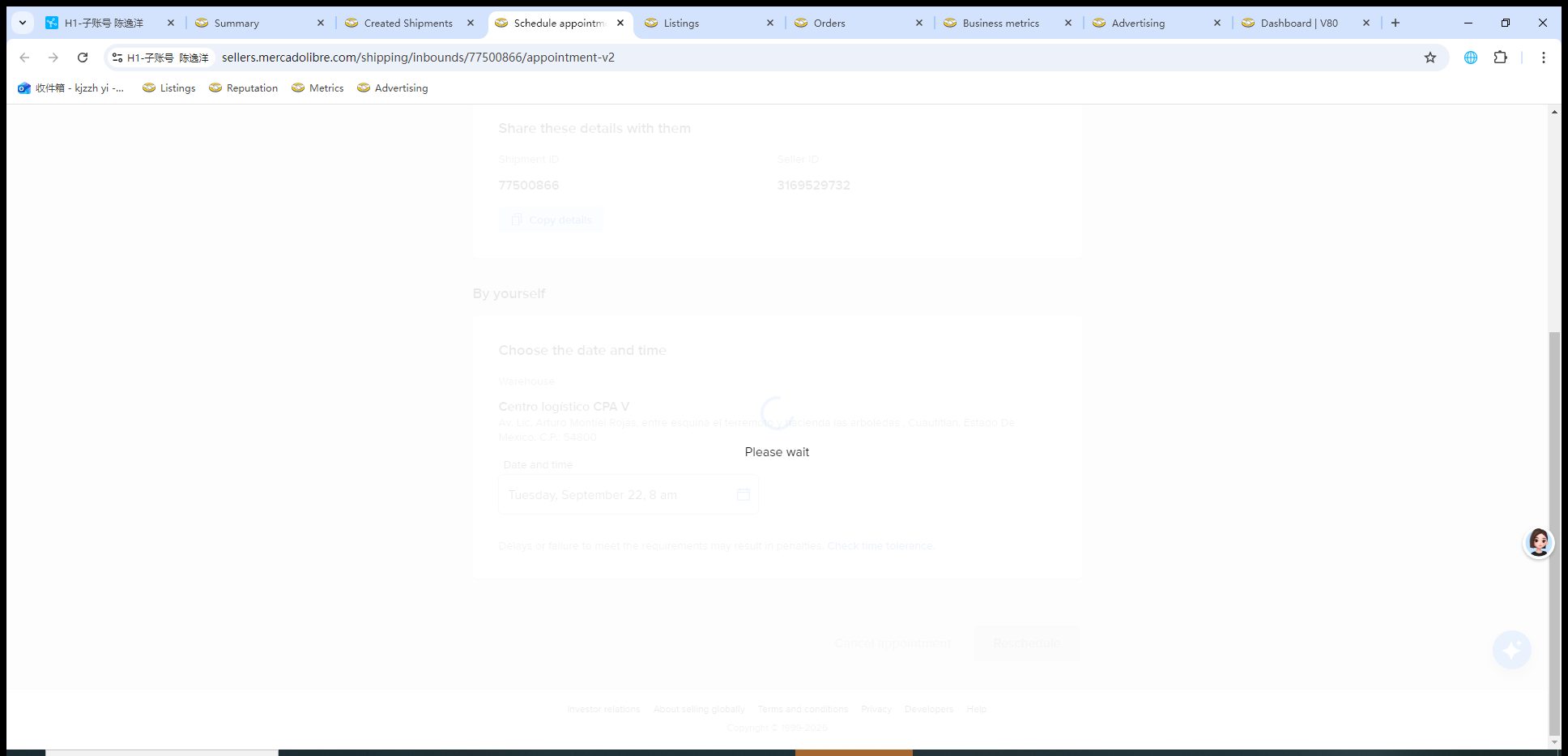1568x756 pixels.
Task: Close the Schedule appointment tab
Action: tap(620, 23)
